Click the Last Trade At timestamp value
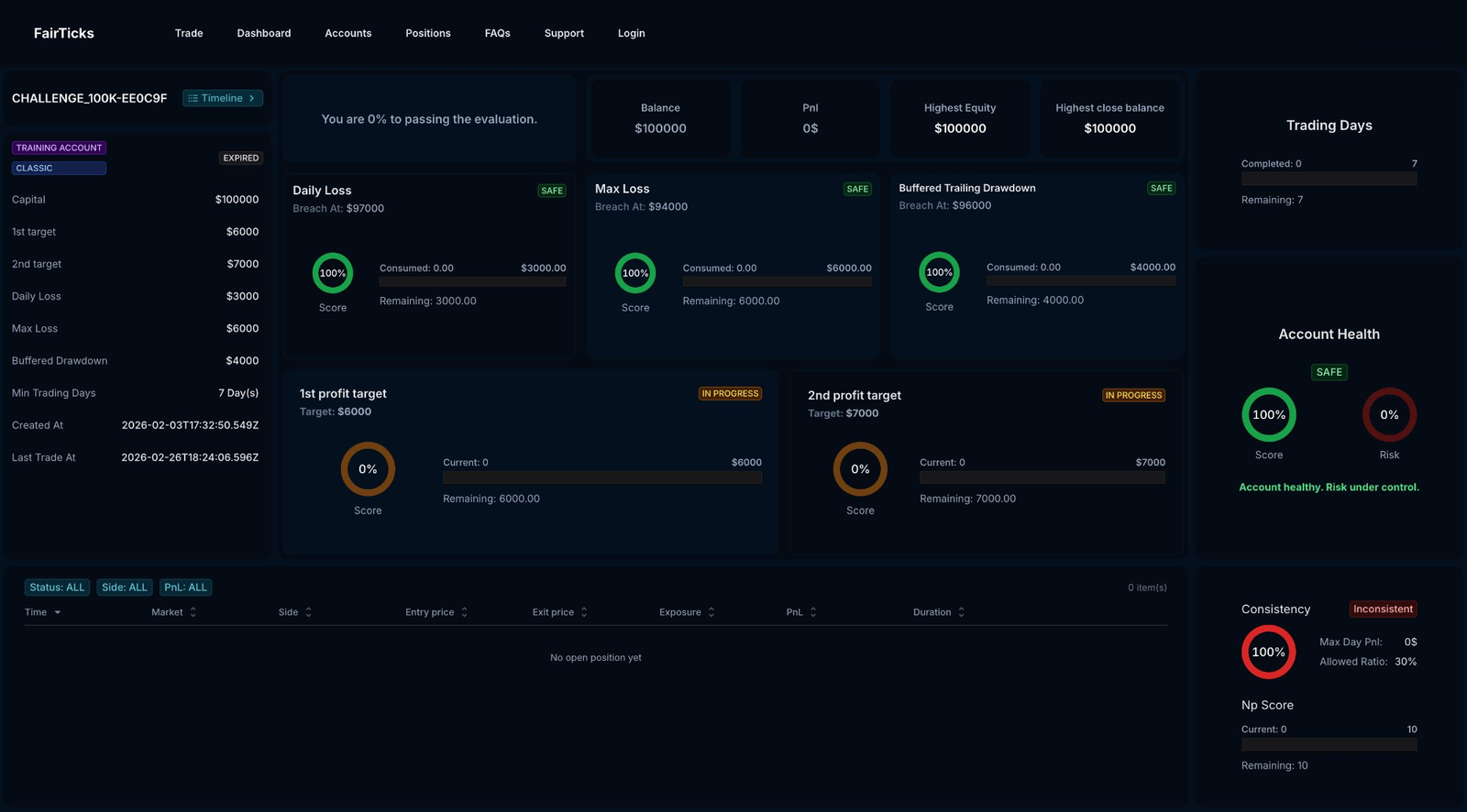This screenshot has width=1467, height=812. click(x=191, y=457)
